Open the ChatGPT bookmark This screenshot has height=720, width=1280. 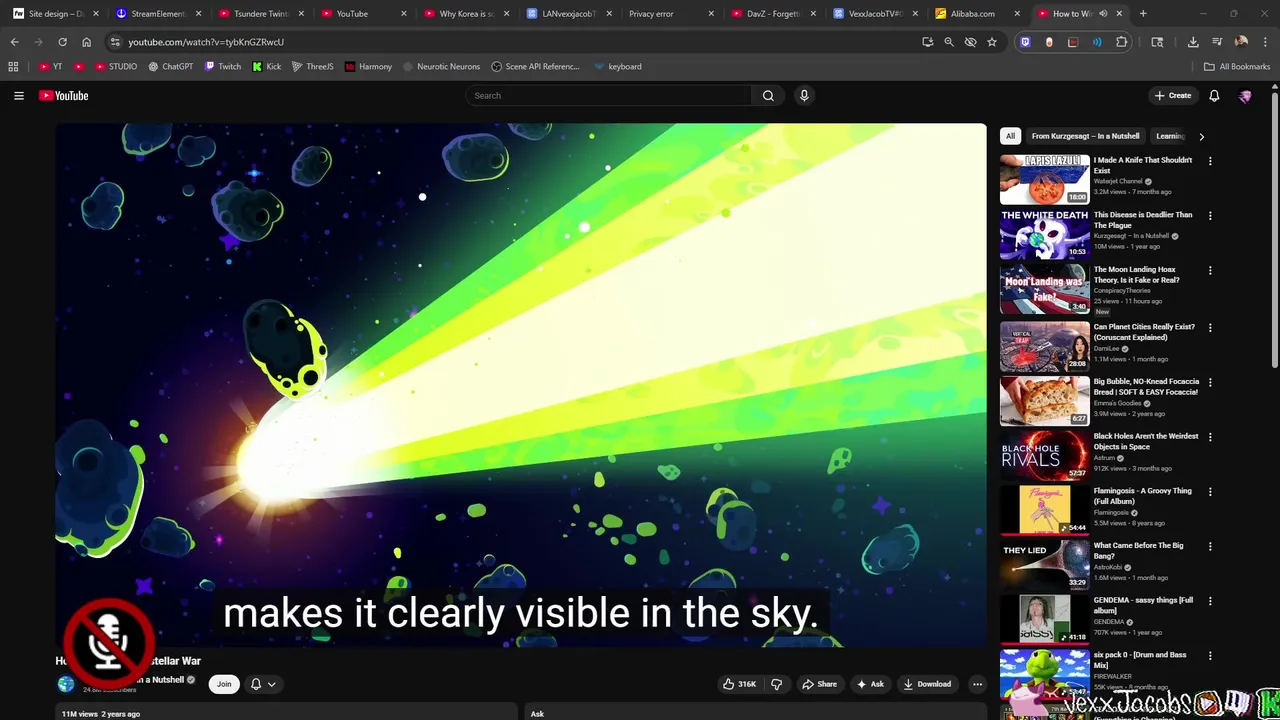(x=170, y=67)
